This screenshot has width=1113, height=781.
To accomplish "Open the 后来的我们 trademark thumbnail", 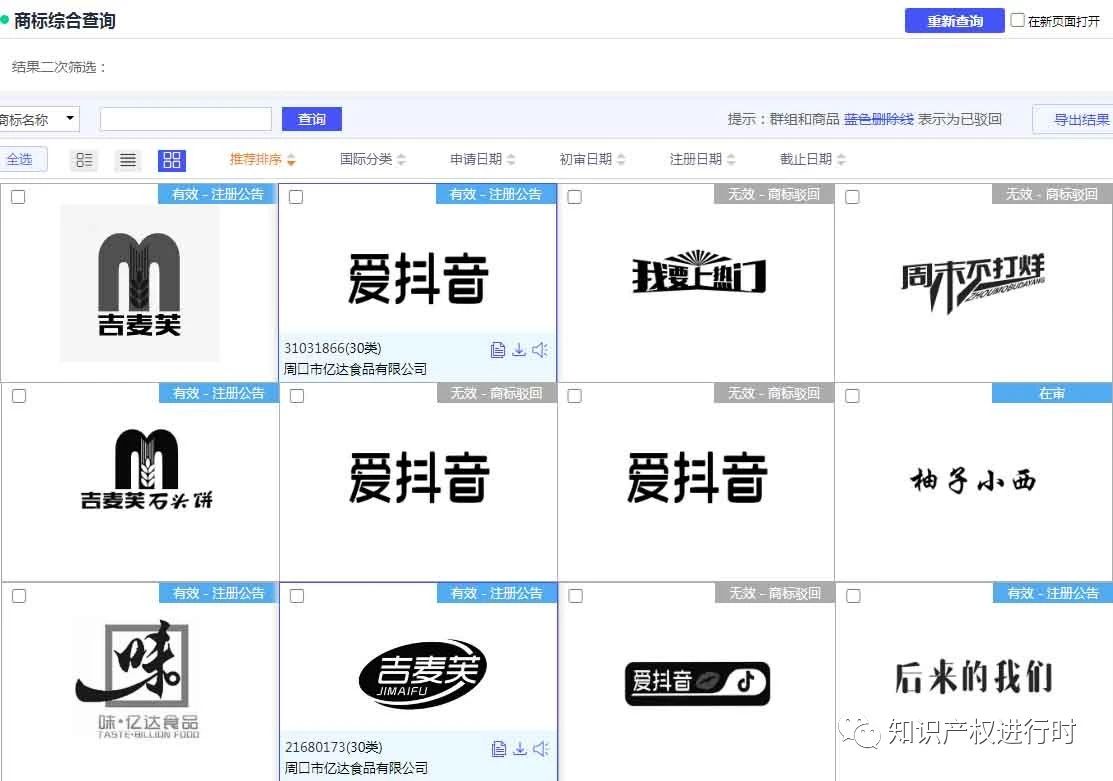I will 974,676.
